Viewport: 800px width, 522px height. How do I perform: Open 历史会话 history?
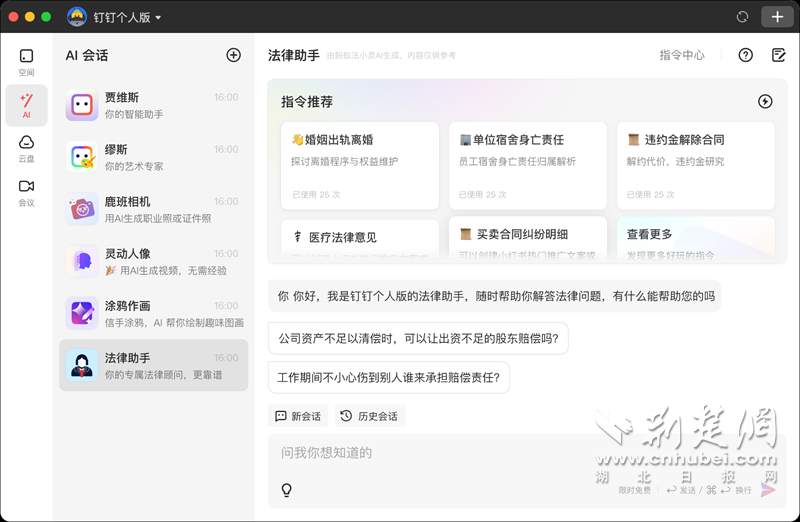click(370, 416)
